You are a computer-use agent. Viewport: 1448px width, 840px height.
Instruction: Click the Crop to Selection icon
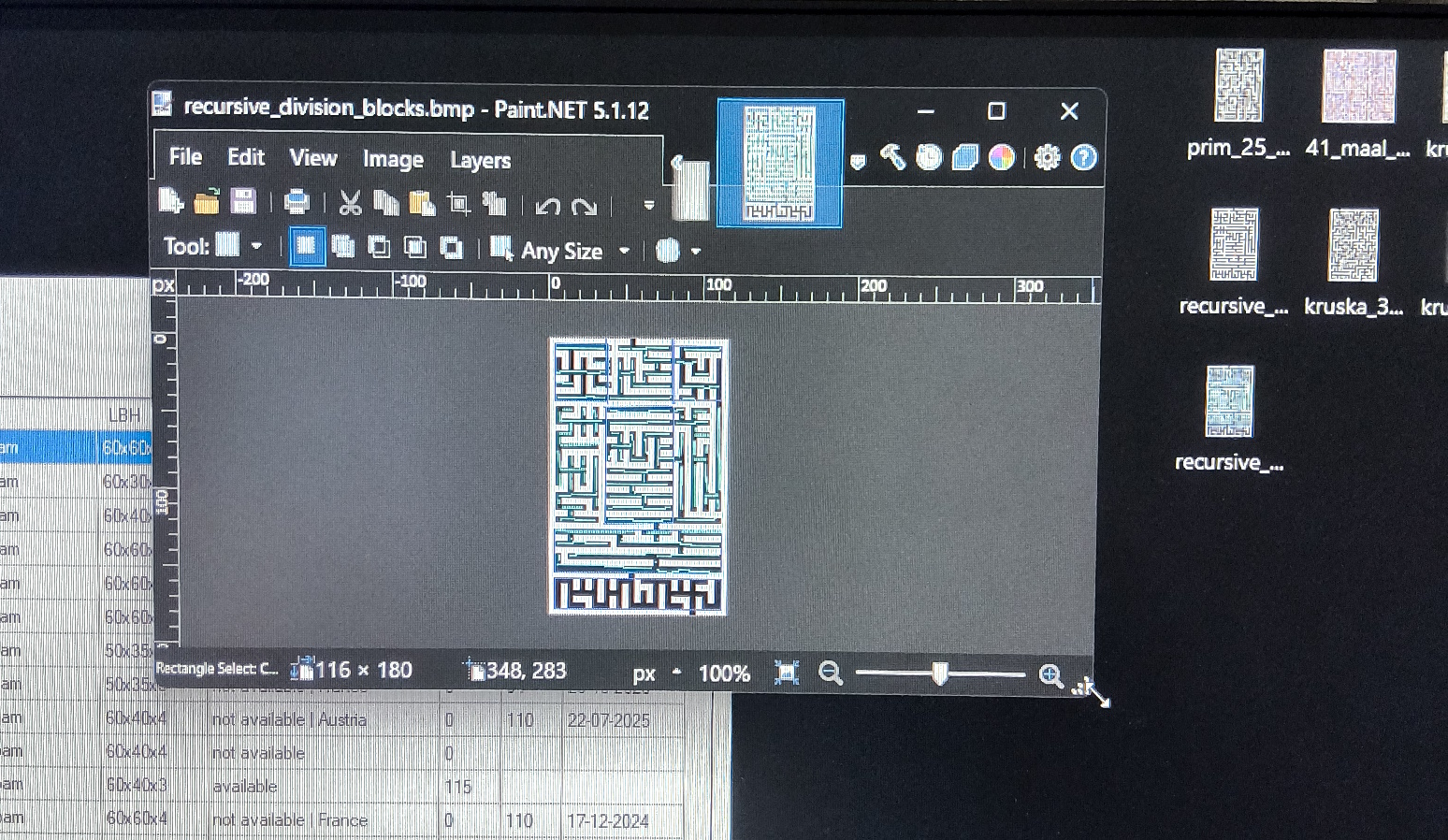click(458, 202)
